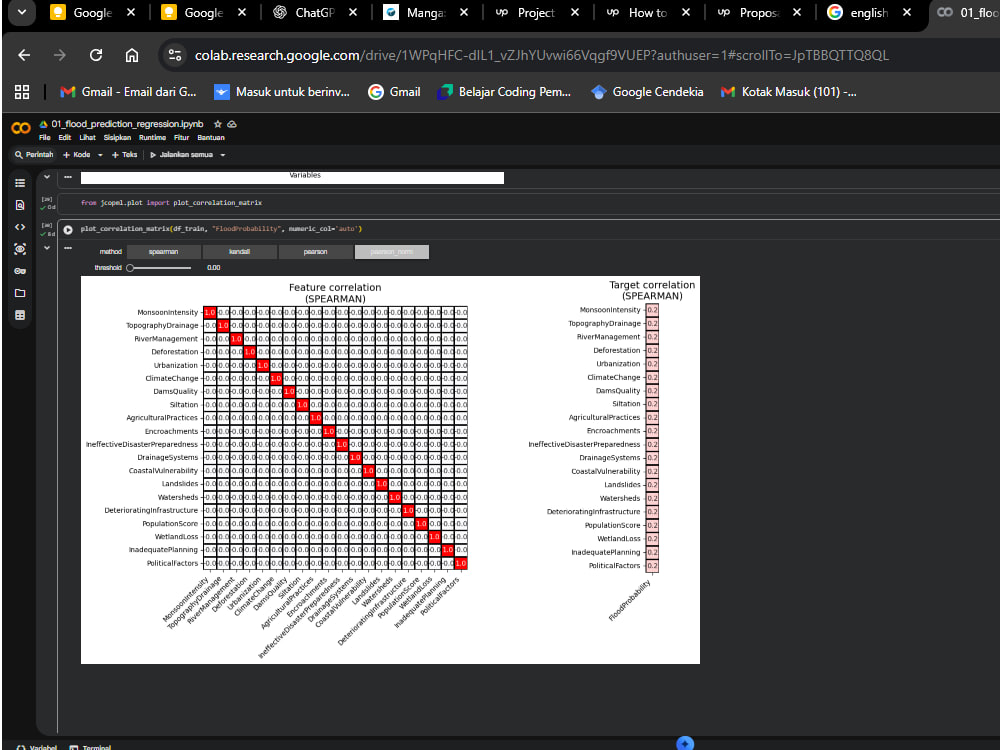The image size is (1000, 750).
Task: Click the Colab logo icon
Action: 20,128
